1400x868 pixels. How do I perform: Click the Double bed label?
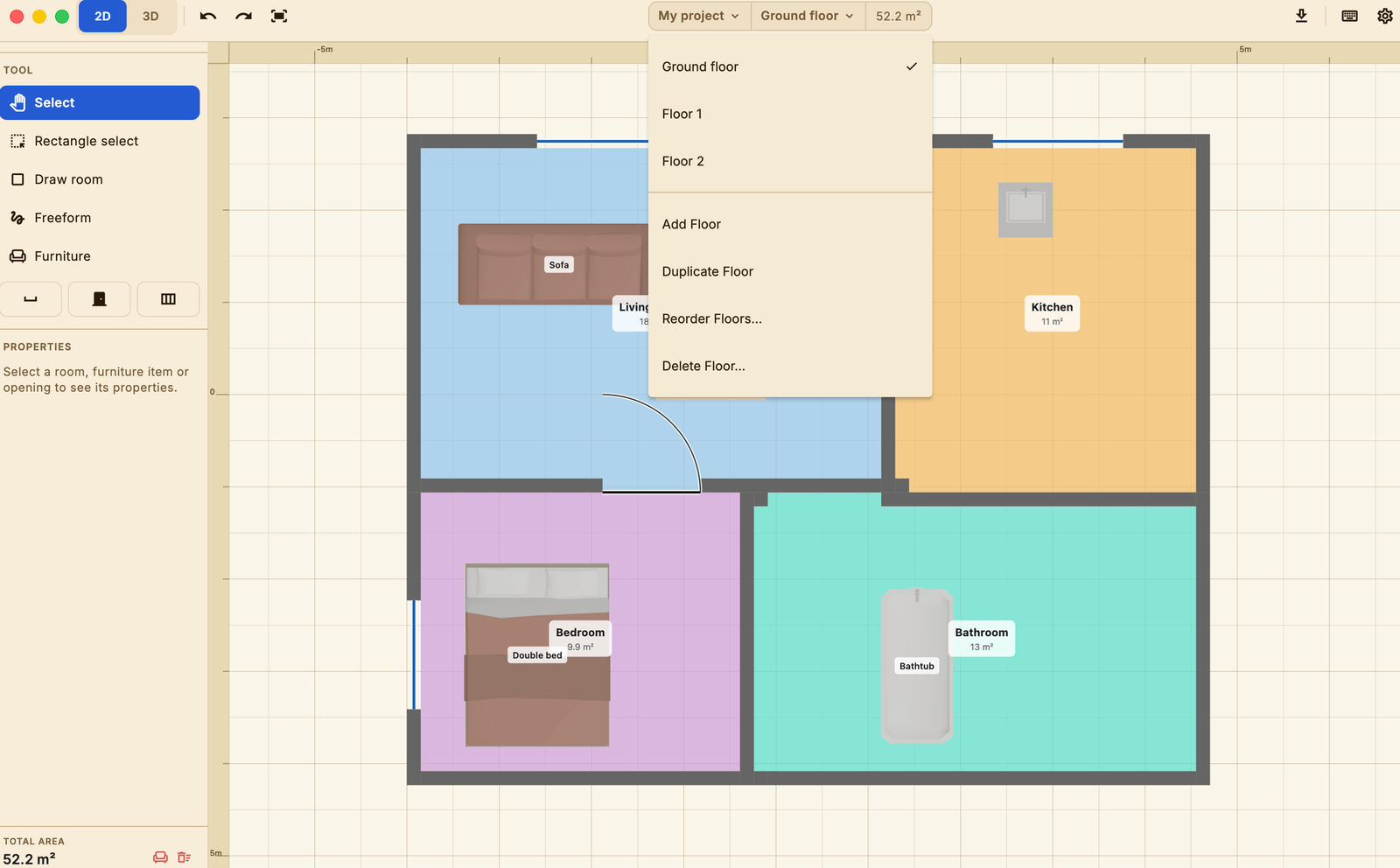click(537, 655)
